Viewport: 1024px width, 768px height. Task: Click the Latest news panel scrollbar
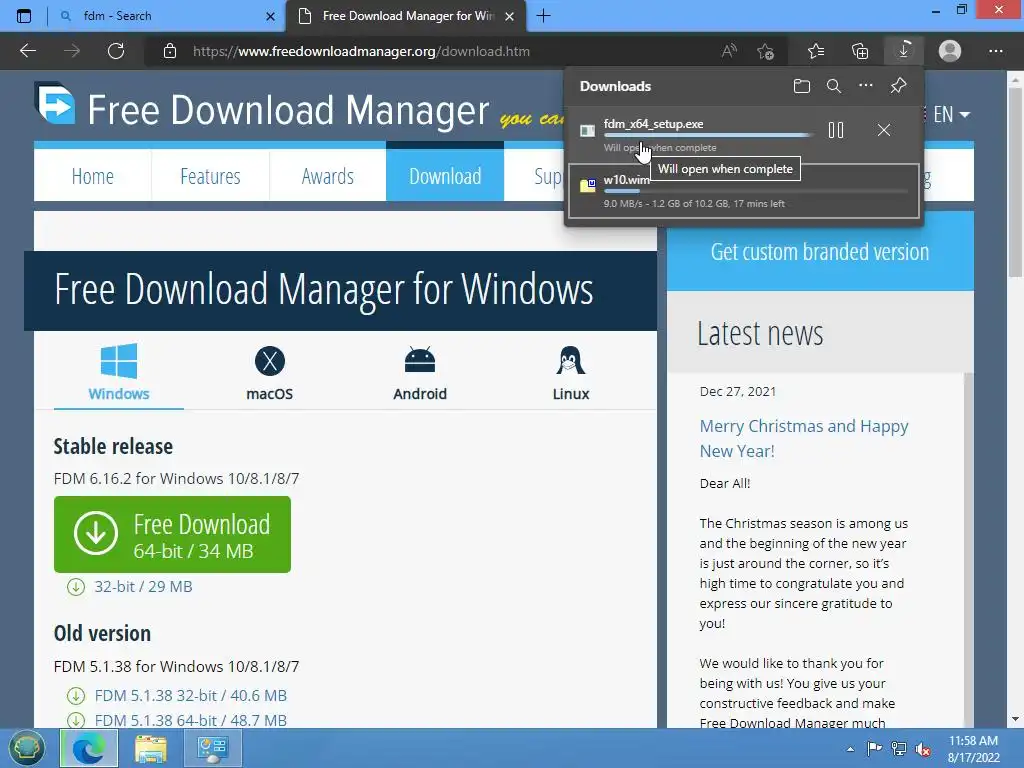[968, 550]
